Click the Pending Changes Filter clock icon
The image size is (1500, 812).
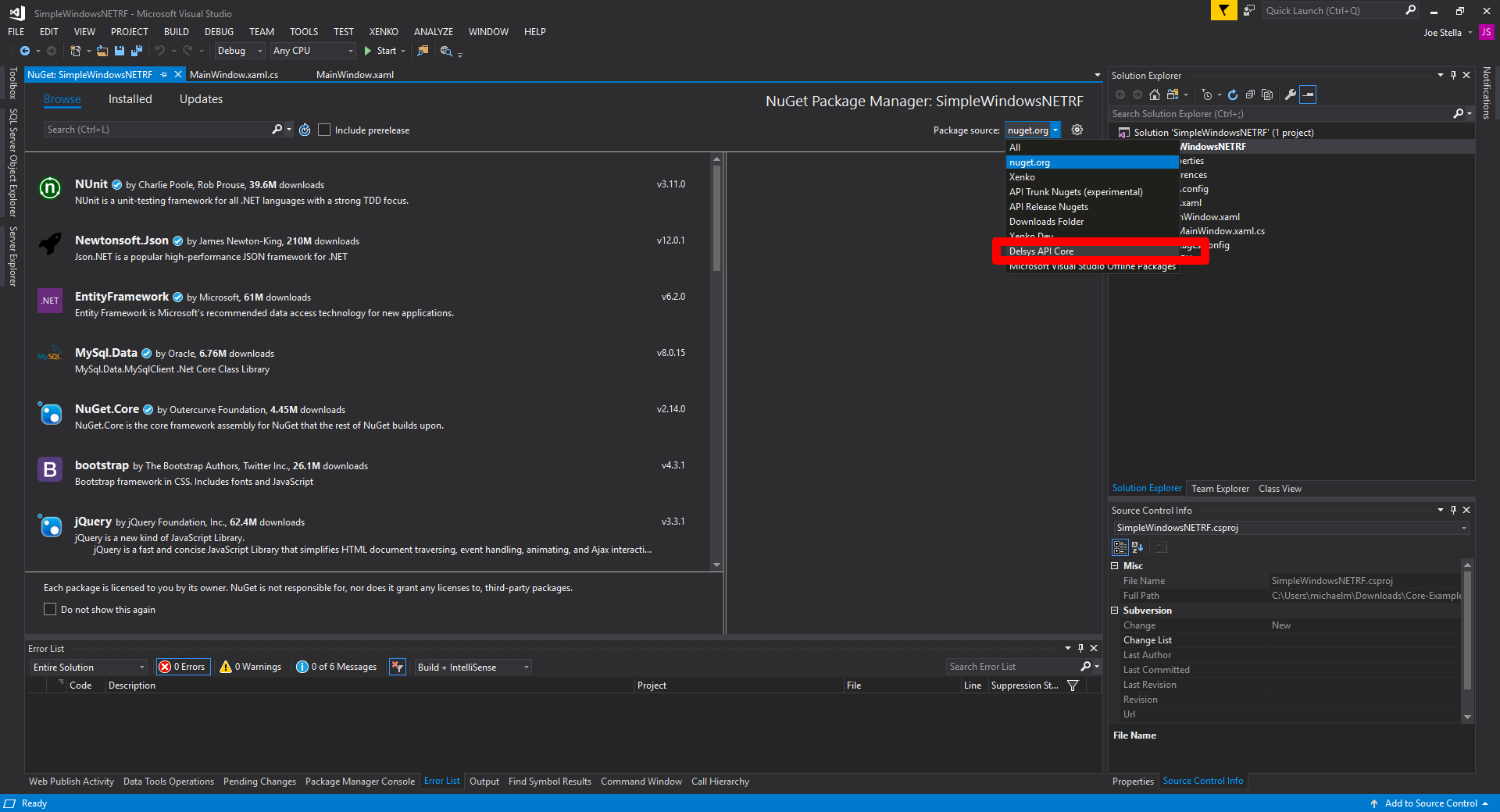point(1207,94)
